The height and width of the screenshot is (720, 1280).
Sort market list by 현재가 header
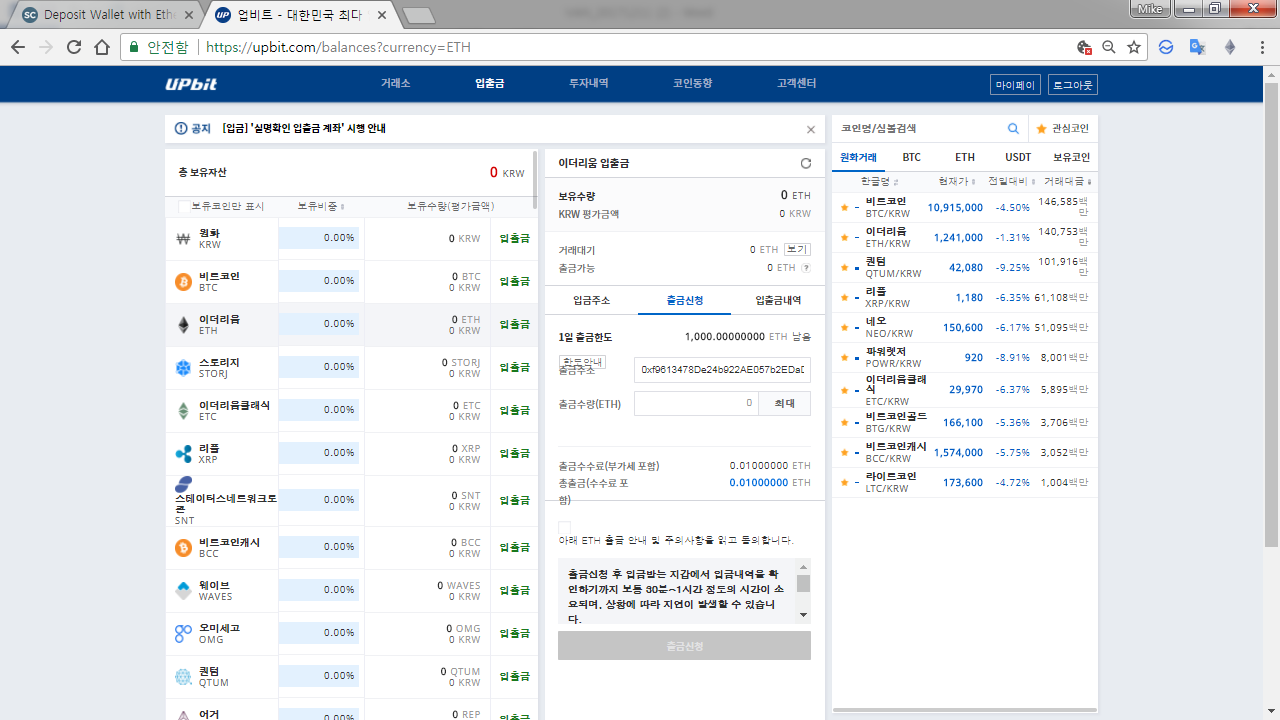click(x=957, y=182)
